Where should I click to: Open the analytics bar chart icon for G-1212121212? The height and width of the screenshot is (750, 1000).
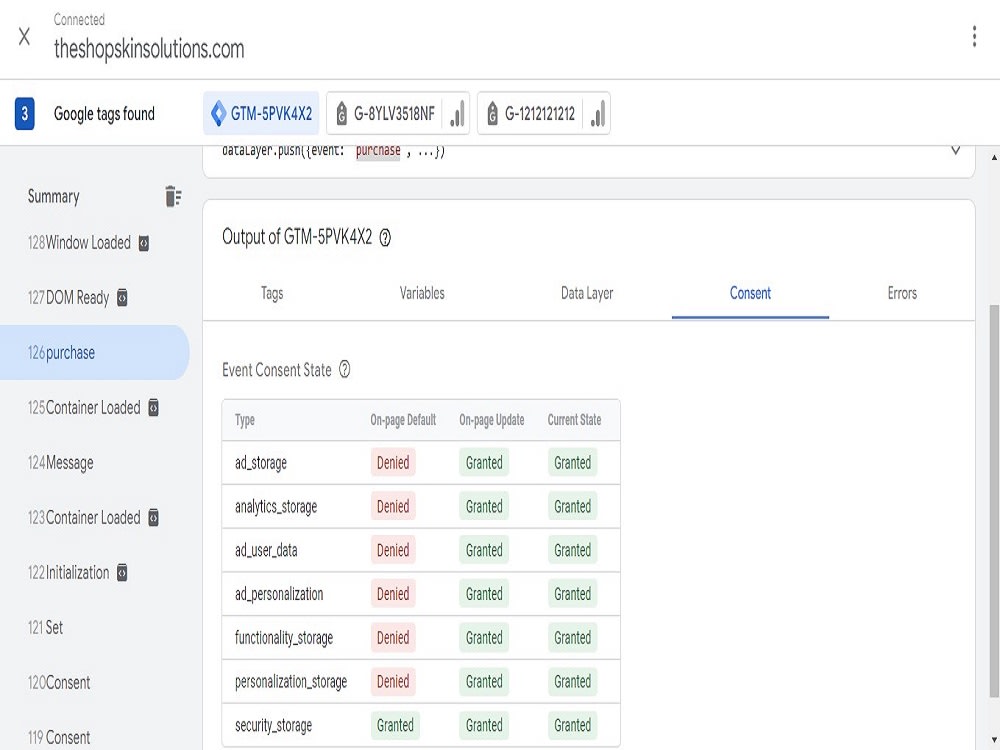coord(598,114)
